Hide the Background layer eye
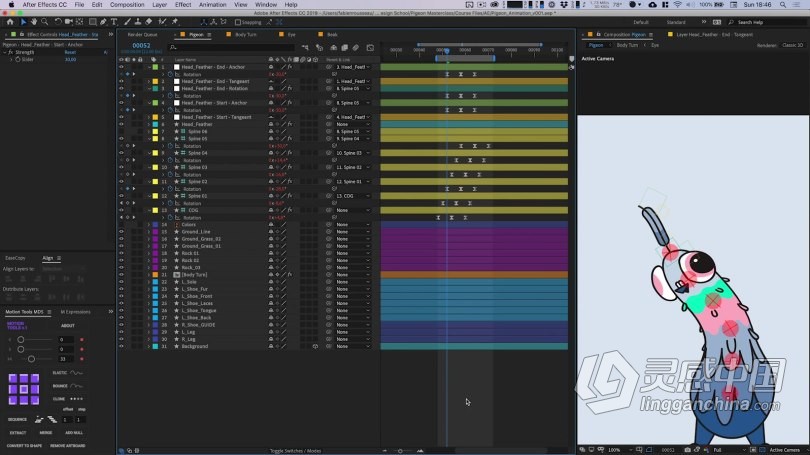 click(121, 347)
